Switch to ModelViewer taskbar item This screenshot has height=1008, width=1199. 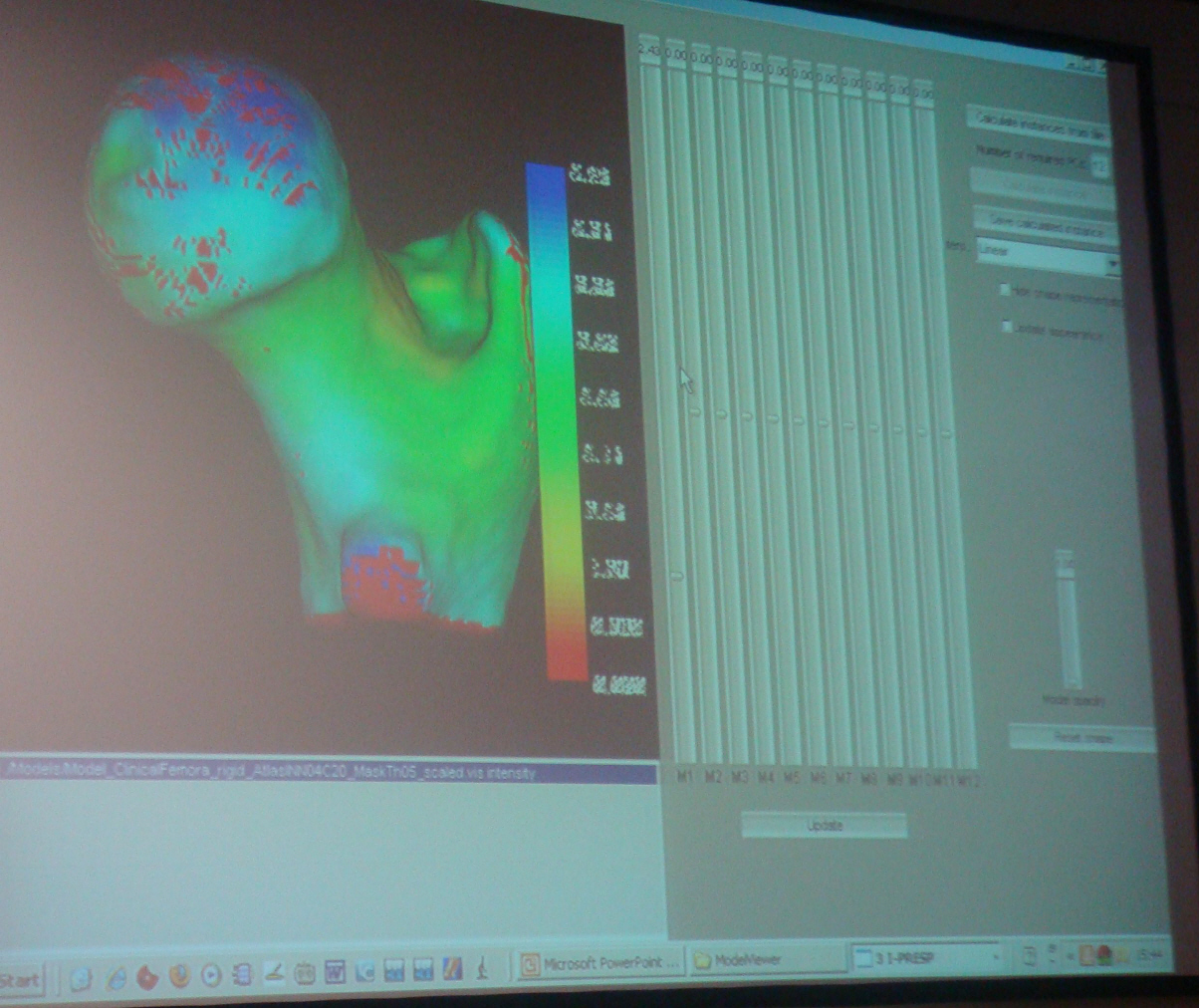766,959
